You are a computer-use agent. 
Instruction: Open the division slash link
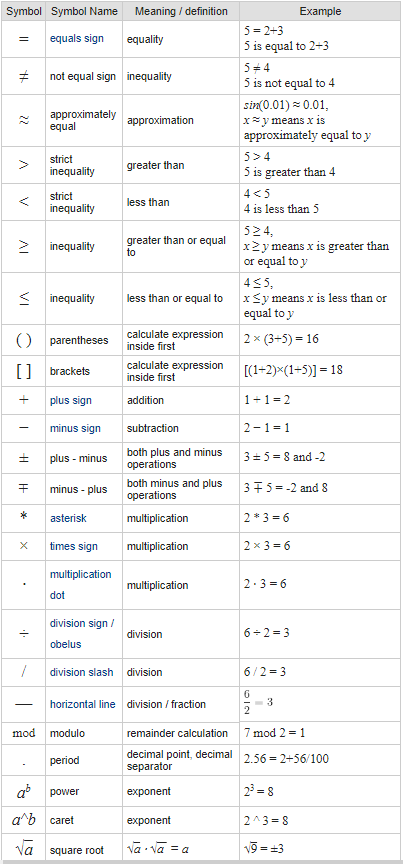click(x=82, y=672)
